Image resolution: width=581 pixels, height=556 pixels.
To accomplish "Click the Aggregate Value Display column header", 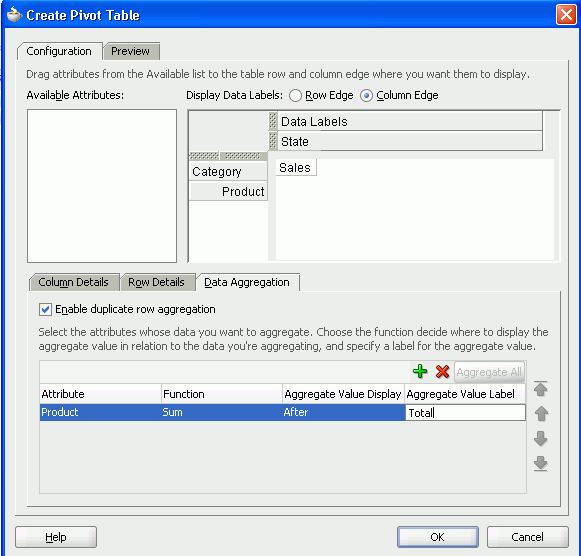I will pos(343,394).
